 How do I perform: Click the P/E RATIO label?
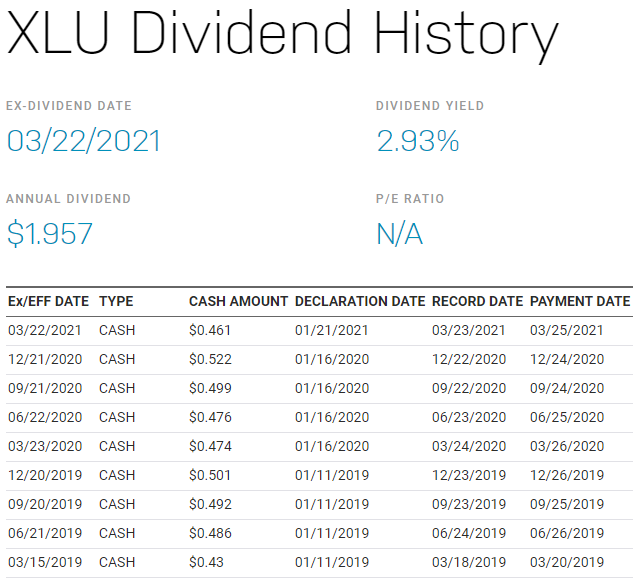(x=410, y=199)
